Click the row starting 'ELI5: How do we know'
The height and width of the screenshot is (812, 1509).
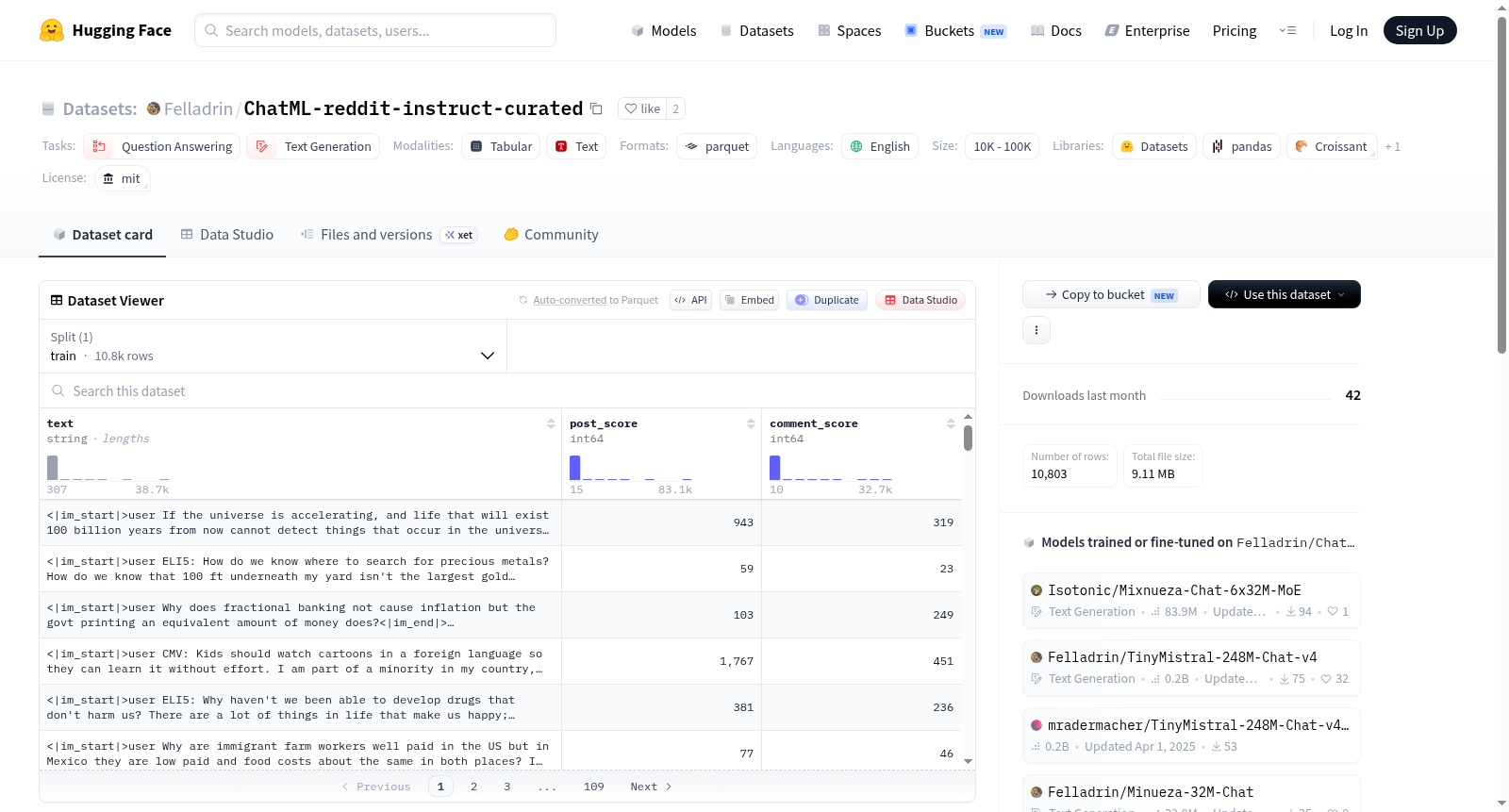500,569
